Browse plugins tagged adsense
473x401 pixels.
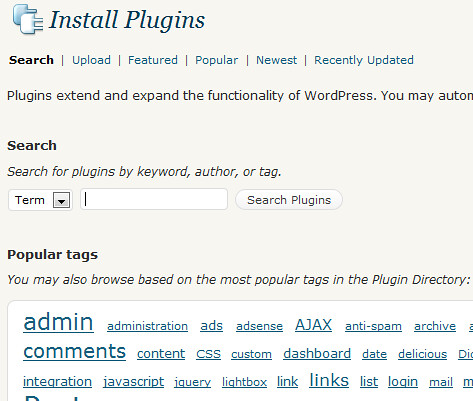click(259, 326)
